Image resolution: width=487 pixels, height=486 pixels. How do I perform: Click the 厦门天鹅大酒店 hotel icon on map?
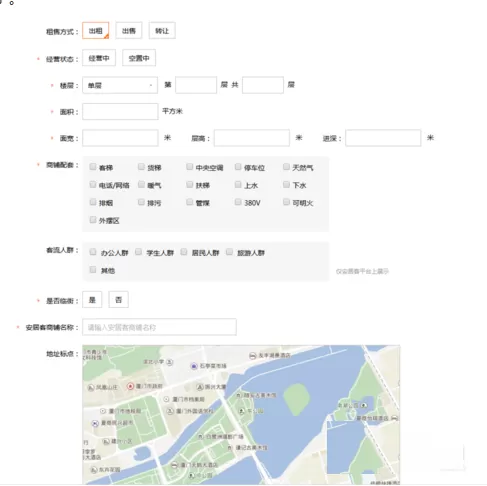[x=174, y=465]
